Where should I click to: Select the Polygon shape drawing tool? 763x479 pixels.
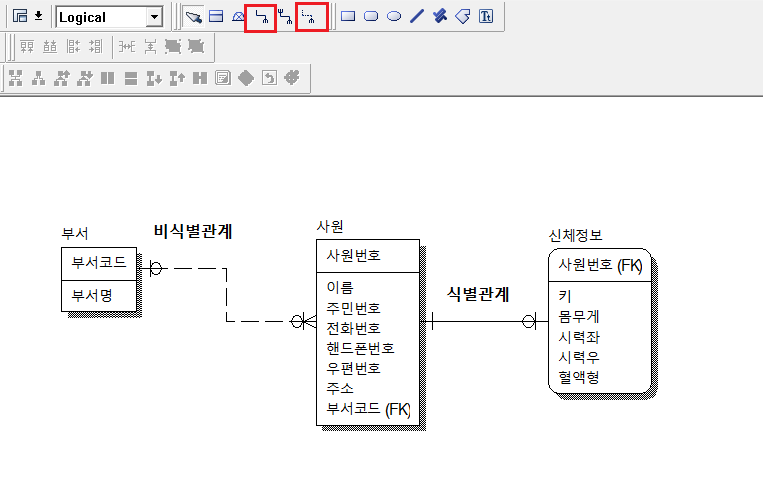coord(462,17)
